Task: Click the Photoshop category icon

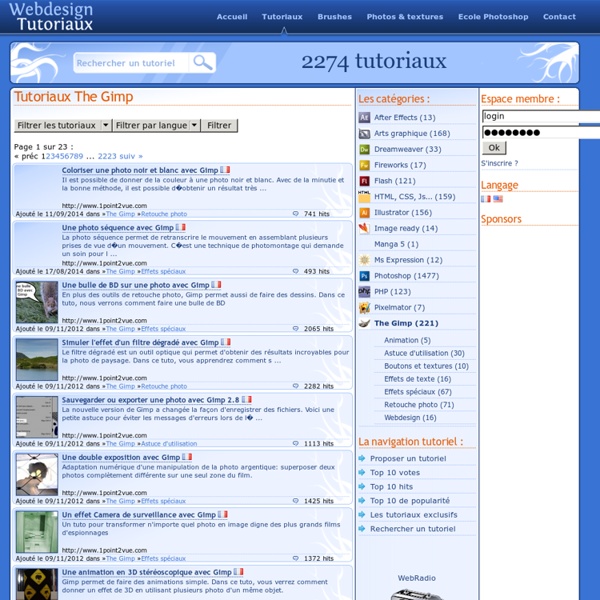Action: [x=364, y=276]
